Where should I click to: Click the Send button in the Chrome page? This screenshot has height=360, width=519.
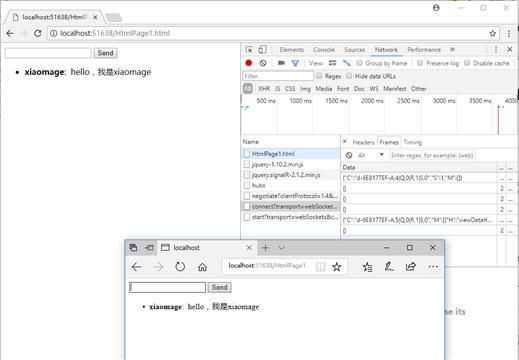[105, 53]
